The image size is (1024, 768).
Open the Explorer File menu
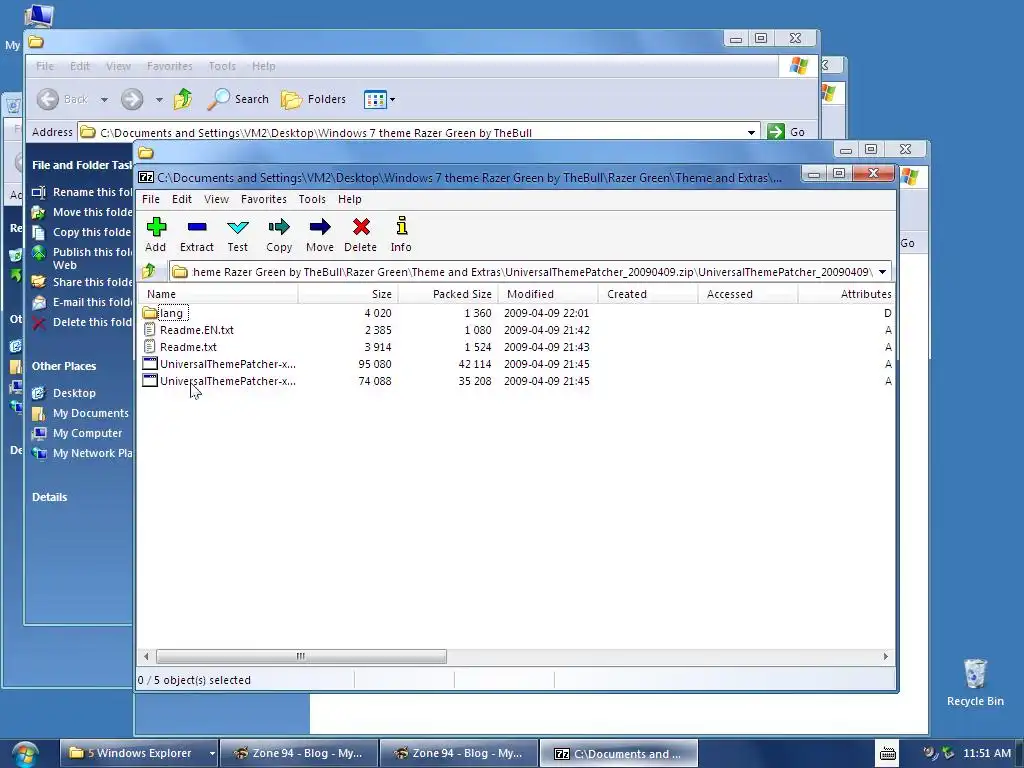(x=45, y=66)
